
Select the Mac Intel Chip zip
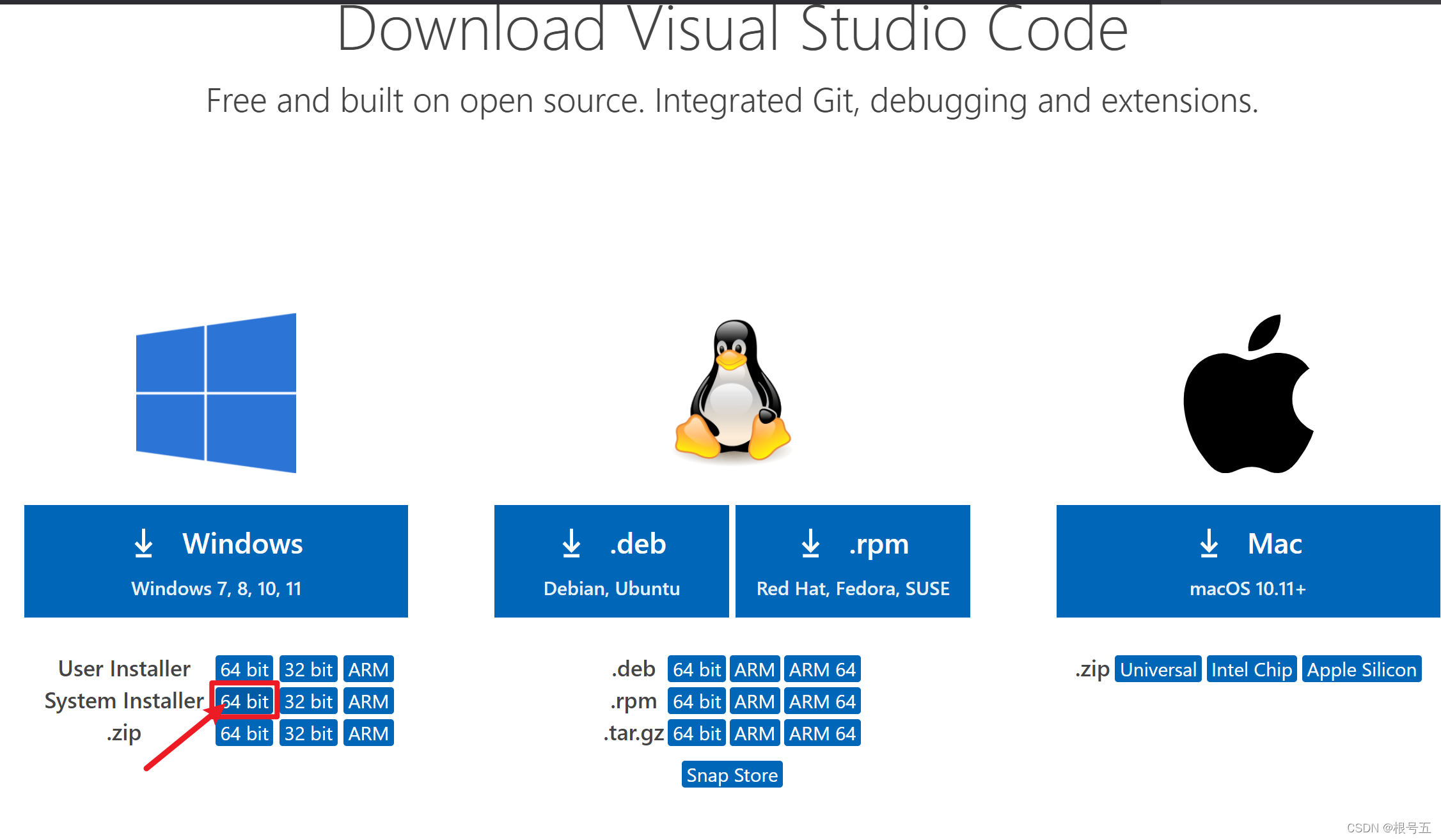(x=1251, y=669)
